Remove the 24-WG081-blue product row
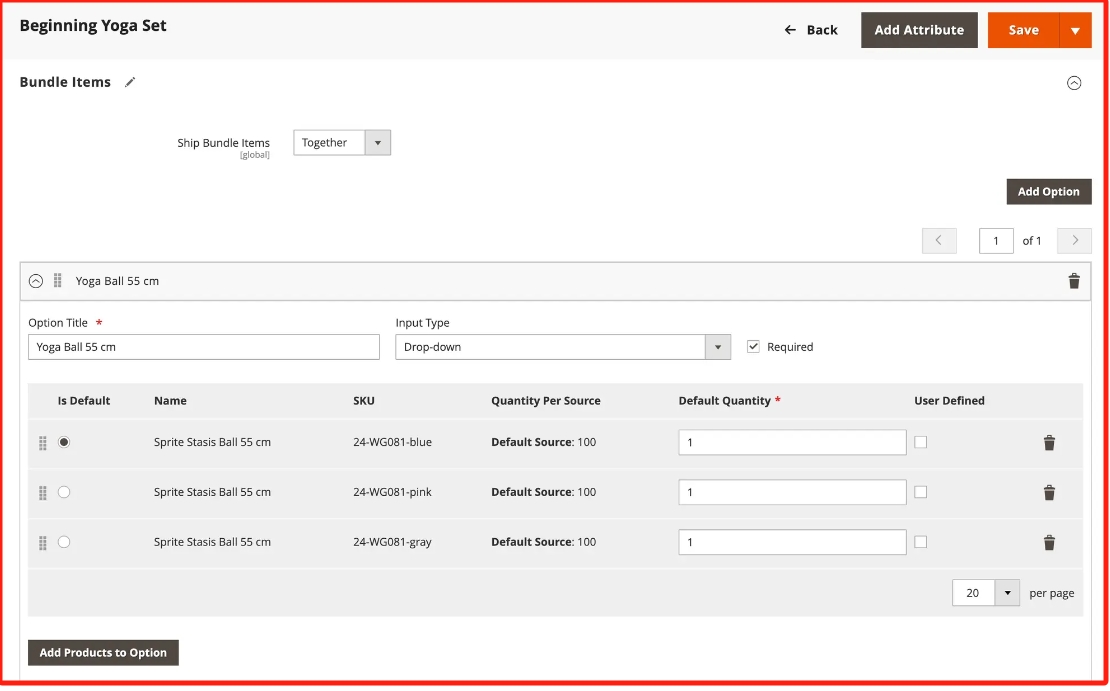 1048,442
